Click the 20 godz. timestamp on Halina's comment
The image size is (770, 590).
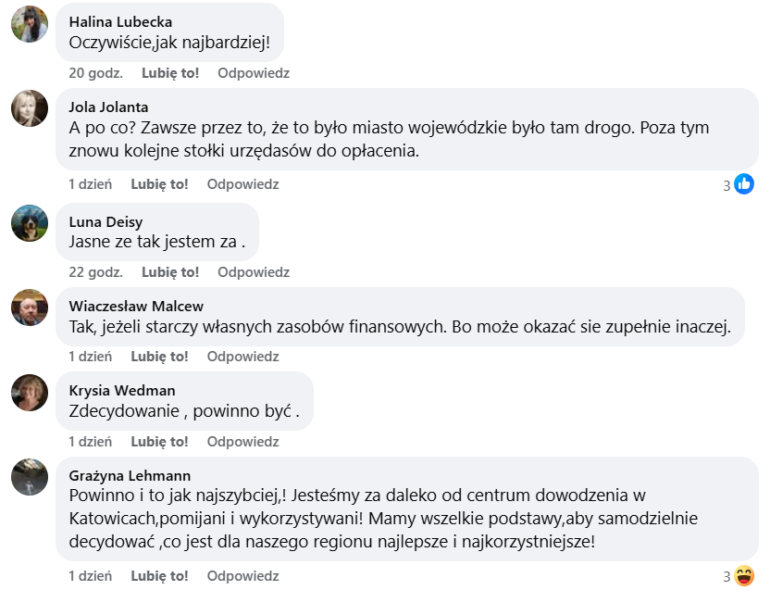95,73
